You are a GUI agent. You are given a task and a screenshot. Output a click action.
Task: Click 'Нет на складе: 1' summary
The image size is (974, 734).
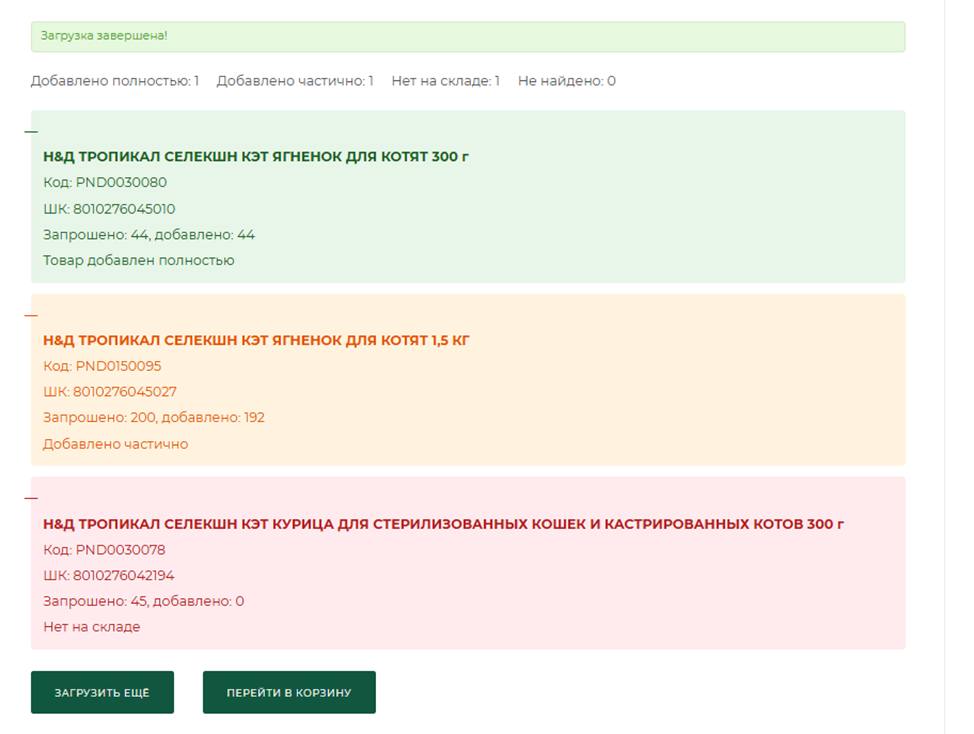(x=445, y=81)
